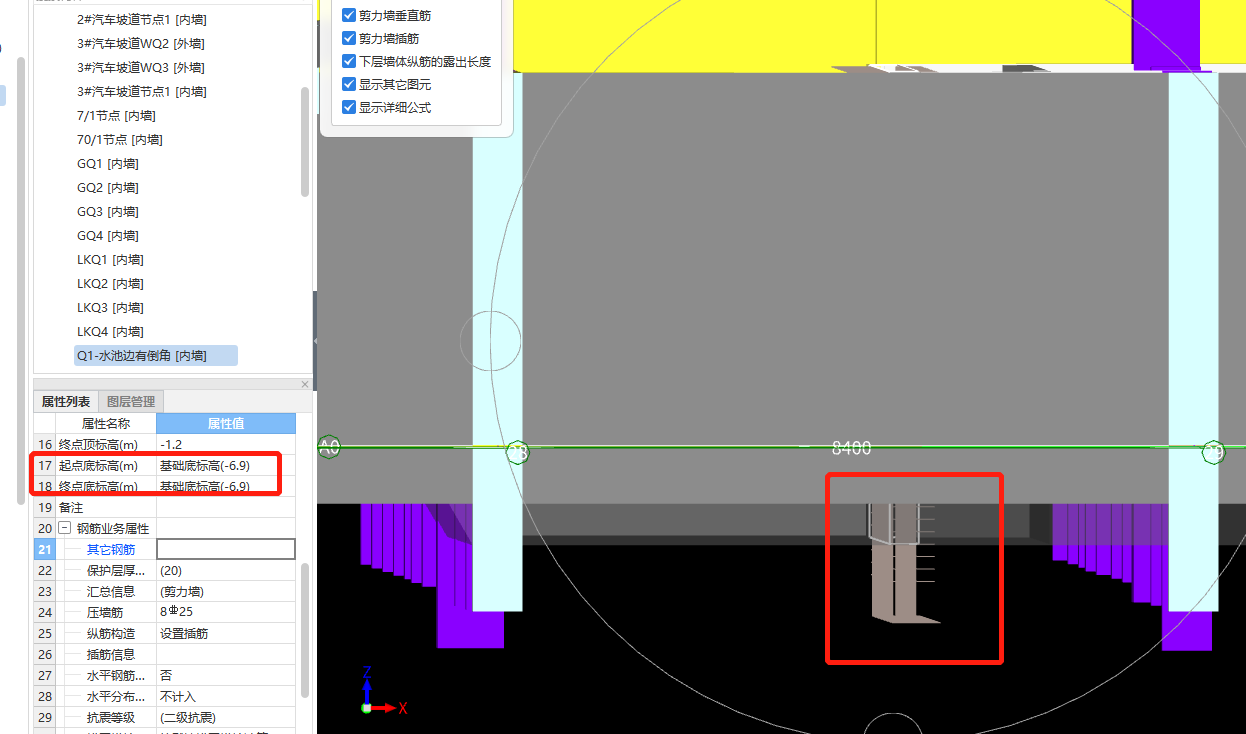This screenshot has height=734, width=1246.
Task: Click the 压墙筋 value 8⌀25
Action: coord(226,612)
